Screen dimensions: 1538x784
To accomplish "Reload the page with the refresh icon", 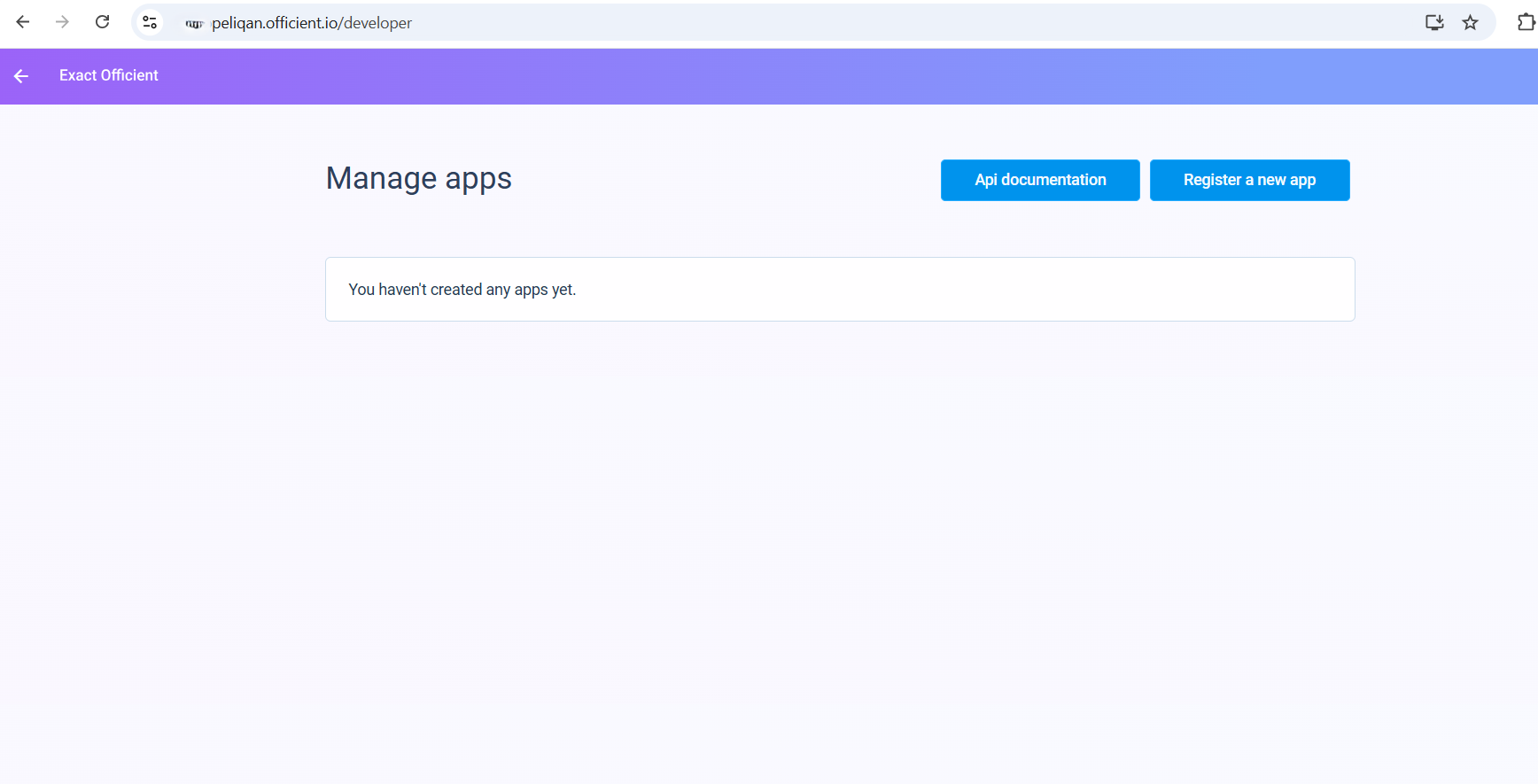I will (103, 22).
